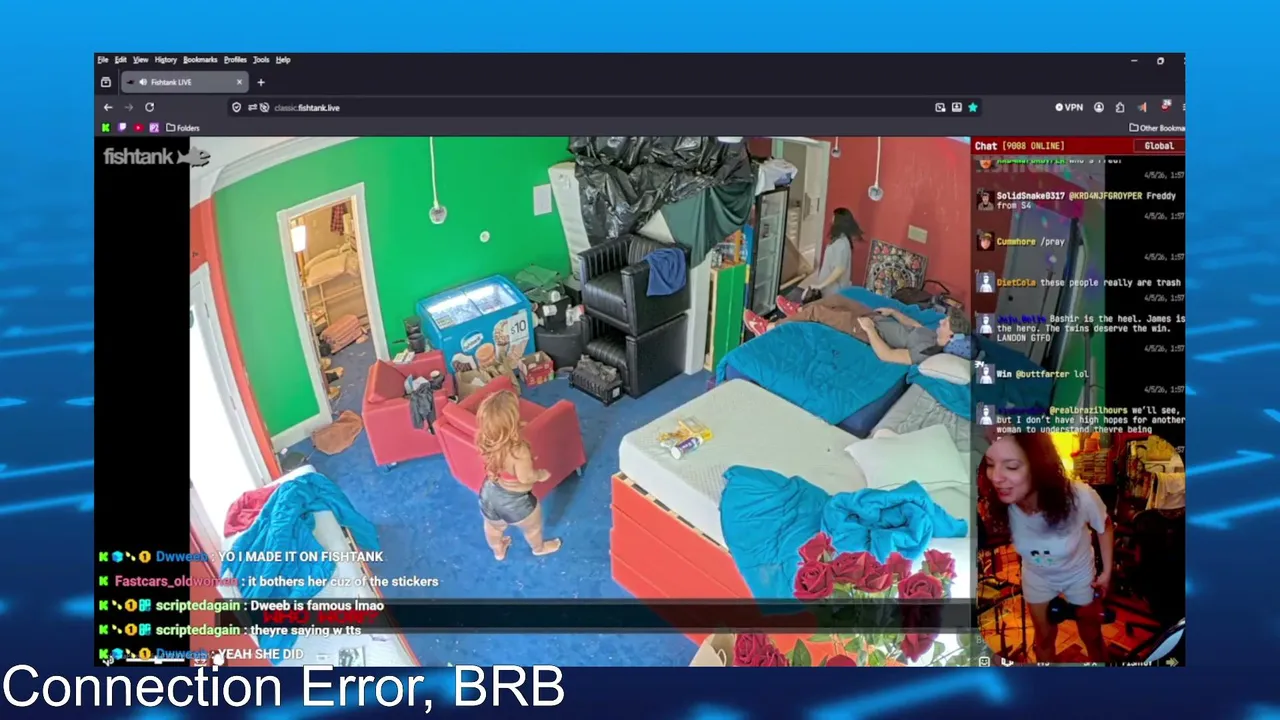Screen dimensions: 1280x720
Task: Open the Help menu
Action: tap(283, 60)
